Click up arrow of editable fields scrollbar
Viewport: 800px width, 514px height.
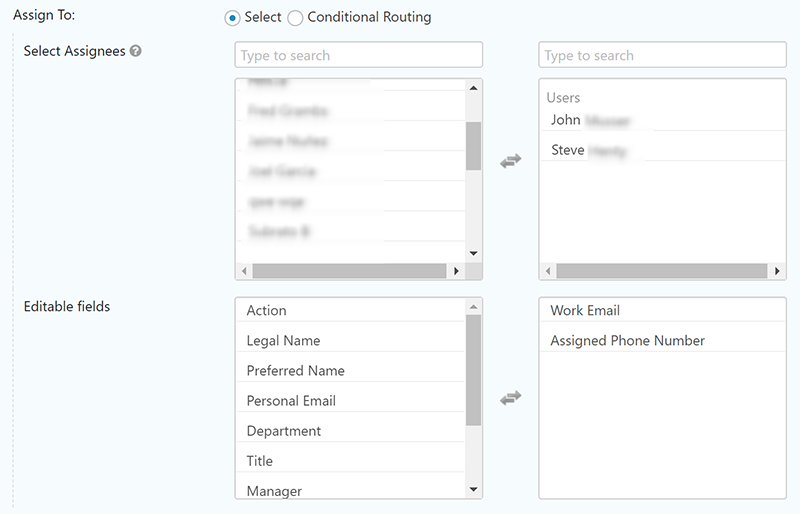[x=473, y=307]
